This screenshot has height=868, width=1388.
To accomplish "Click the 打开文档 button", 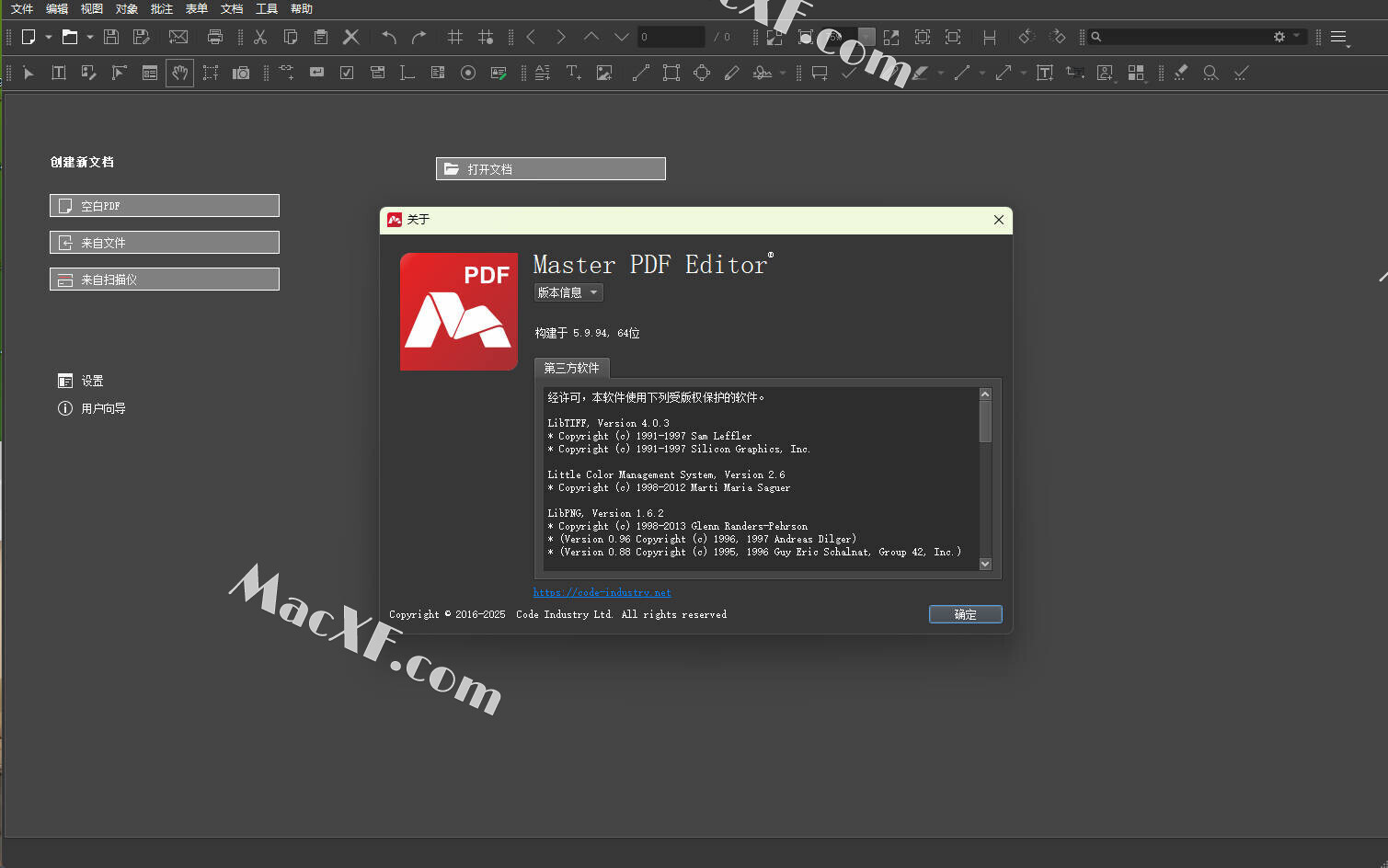I will point(551,169).
